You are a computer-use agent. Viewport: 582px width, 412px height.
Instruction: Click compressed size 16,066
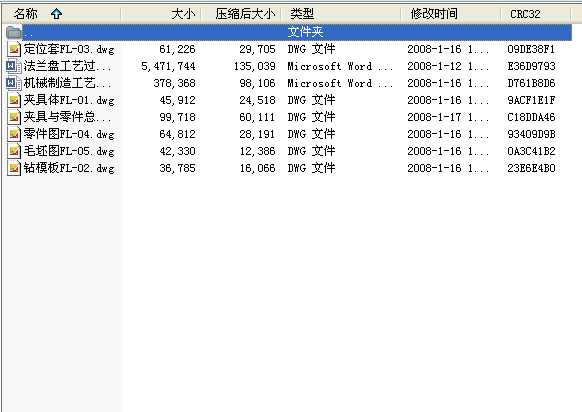coord(257,168)
